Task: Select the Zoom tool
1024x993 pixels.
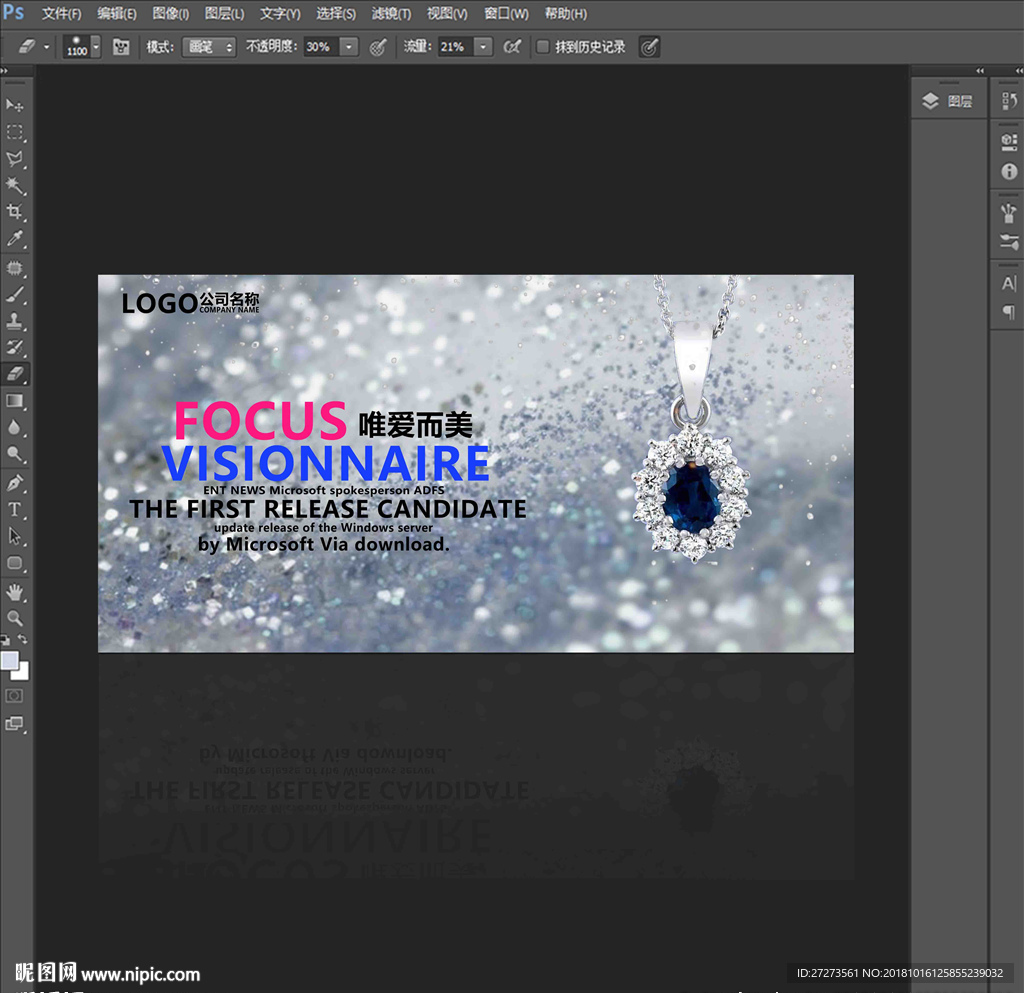Action: click(14, 618)
